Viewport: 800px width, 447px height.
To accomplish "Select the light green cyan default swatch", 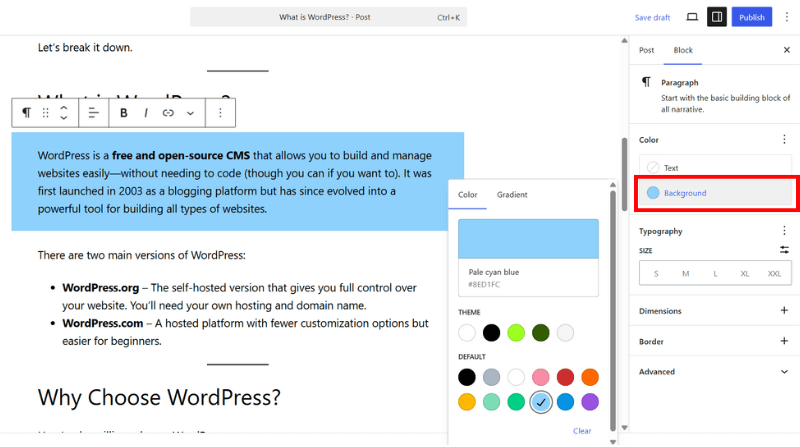I will coord(491,402).
